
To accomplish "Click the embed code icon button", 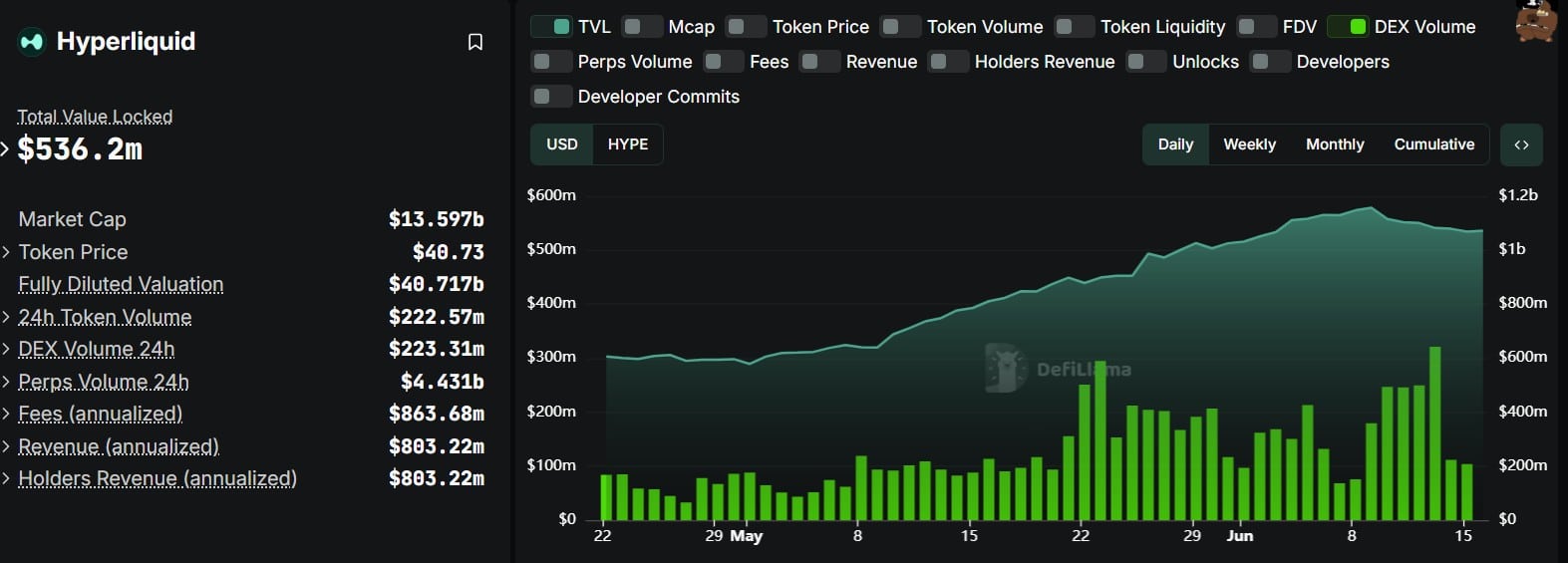I will pos(1521,144).
